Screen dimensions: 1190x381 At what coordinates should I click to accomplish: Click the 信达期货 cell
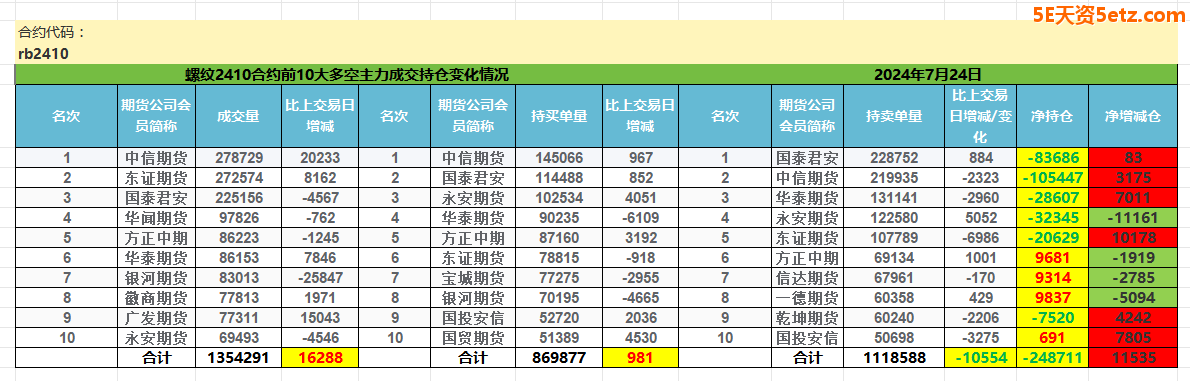(x=807, y=277)
